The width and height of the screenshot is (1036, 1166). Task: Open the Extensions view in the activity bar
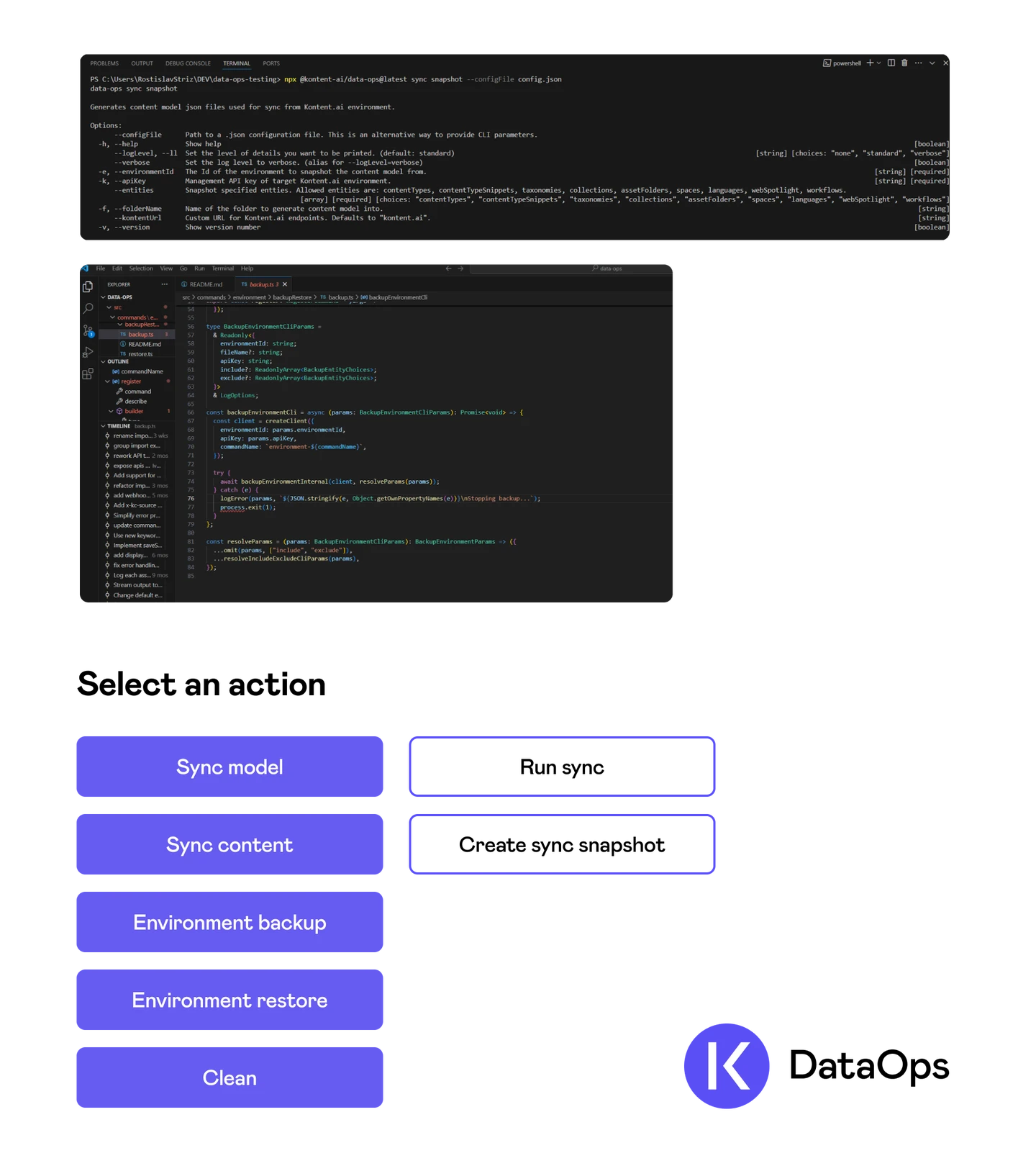[x=88, y=374]
